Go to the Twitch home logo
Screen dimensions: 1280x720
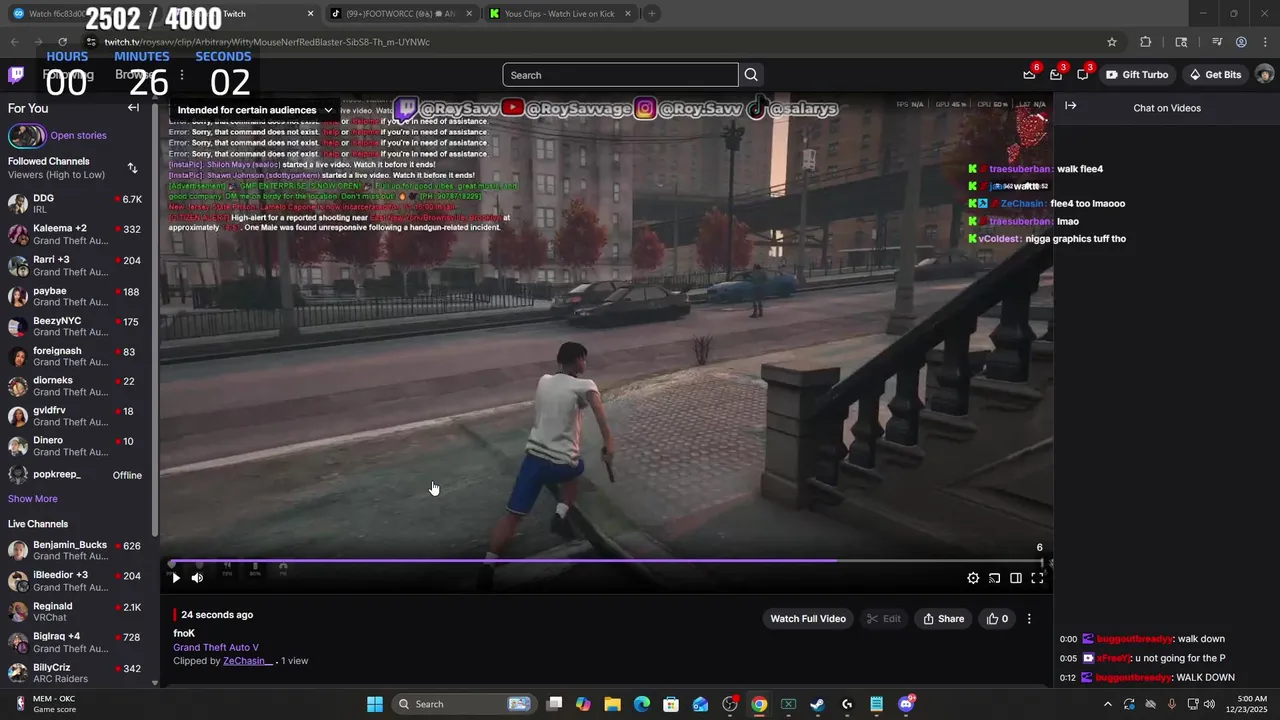[x=16, y=75]
